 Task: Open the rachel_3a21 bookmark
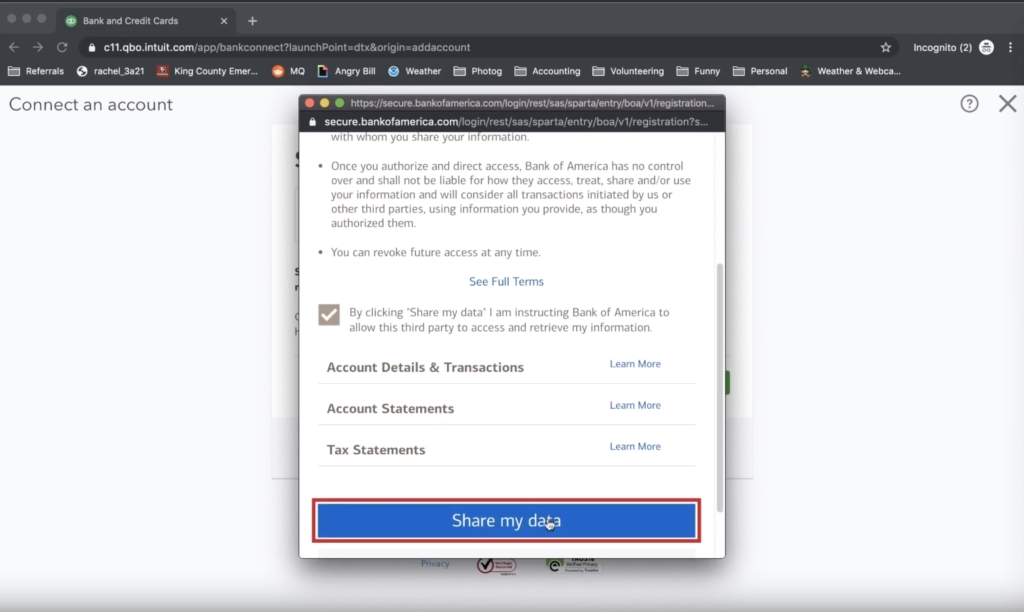[110, 71]
